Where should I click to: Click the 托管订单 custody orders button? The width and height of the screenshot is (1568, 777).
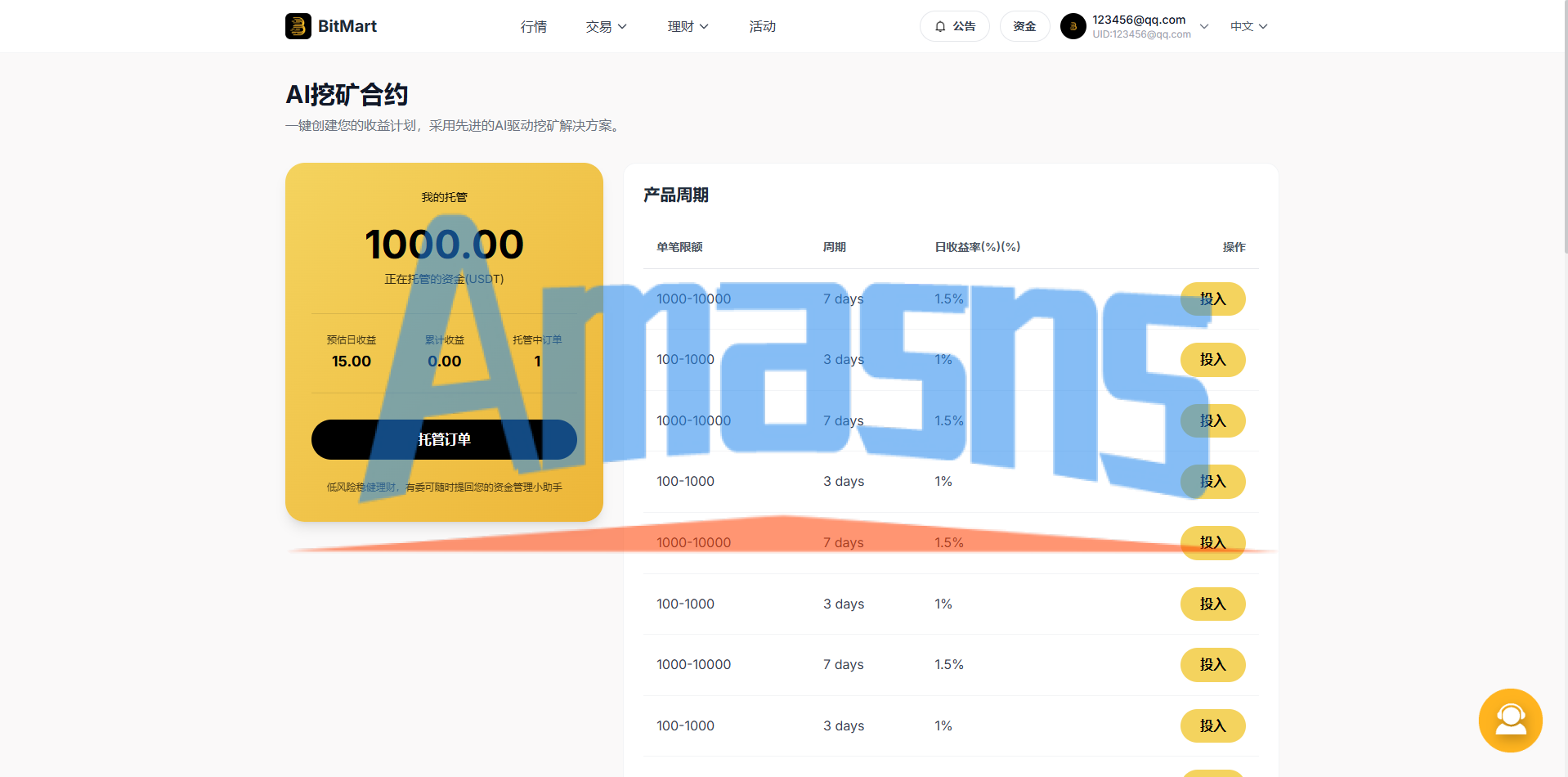tap(444, 439)
